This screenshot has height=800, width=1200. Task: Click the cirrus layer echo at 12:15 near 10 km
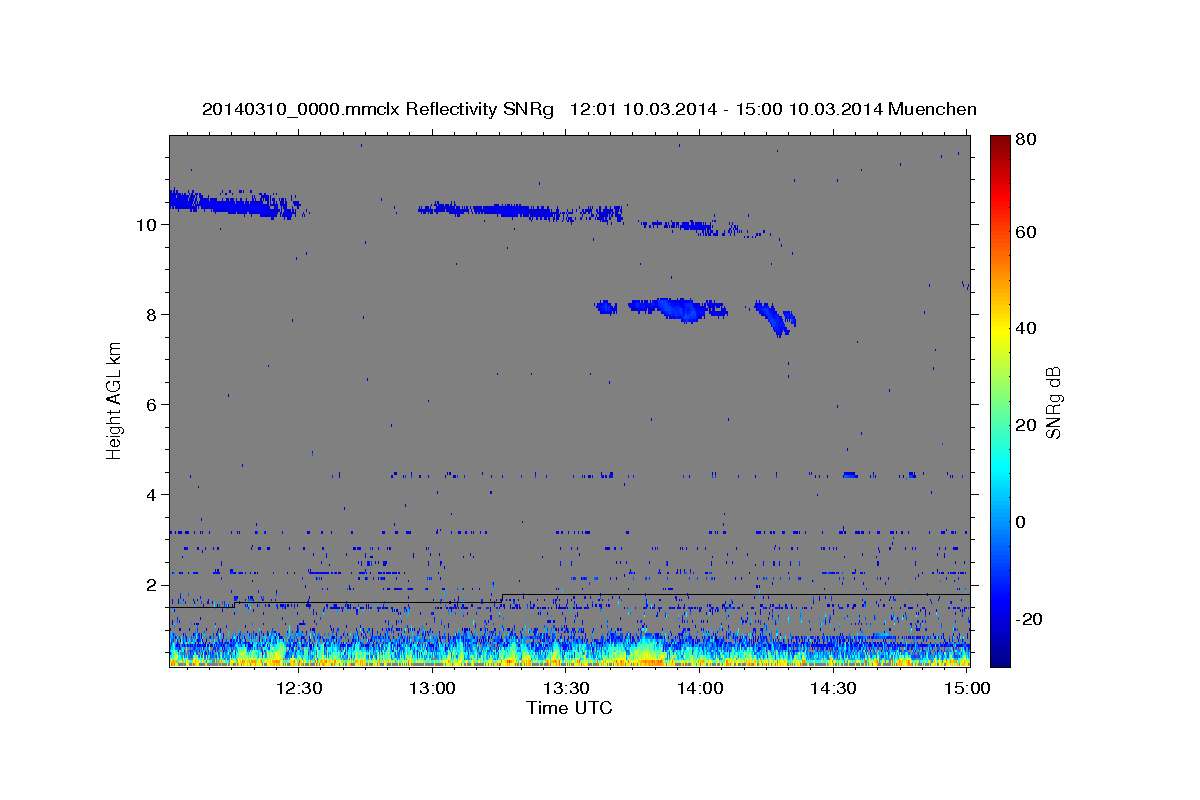point(237,203)
